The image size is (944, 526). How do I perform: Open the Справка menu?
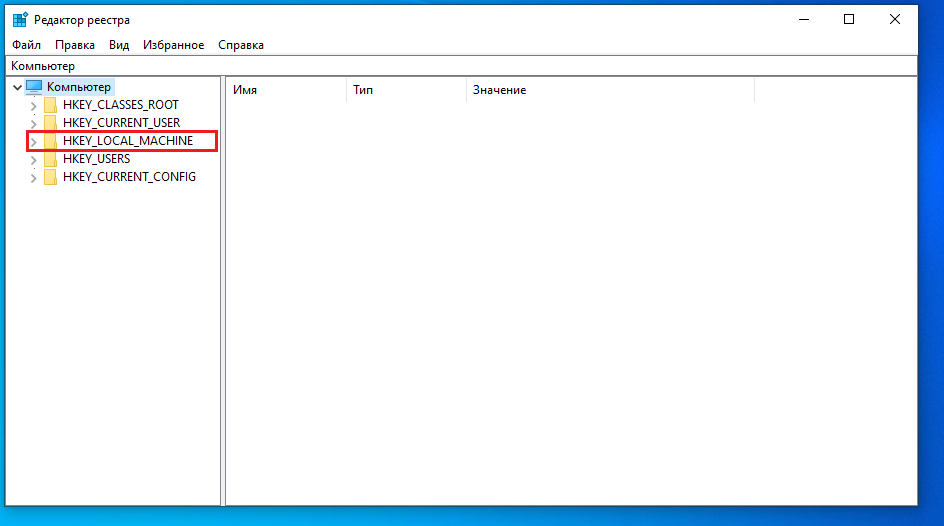pyautogui.click(x=241, y=45)
